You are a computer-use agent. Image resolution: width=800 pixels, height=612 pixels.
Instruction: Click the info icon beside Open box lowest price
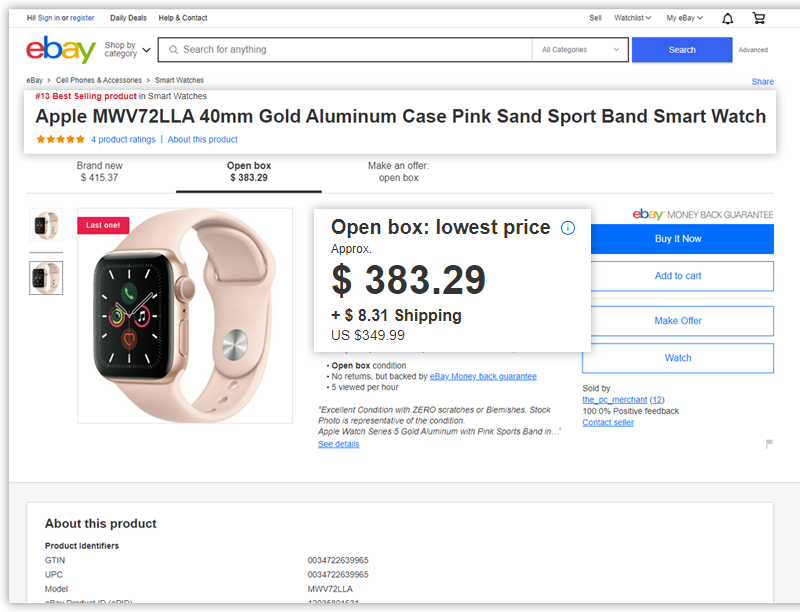pyautogui.click(x=568, y=228)
